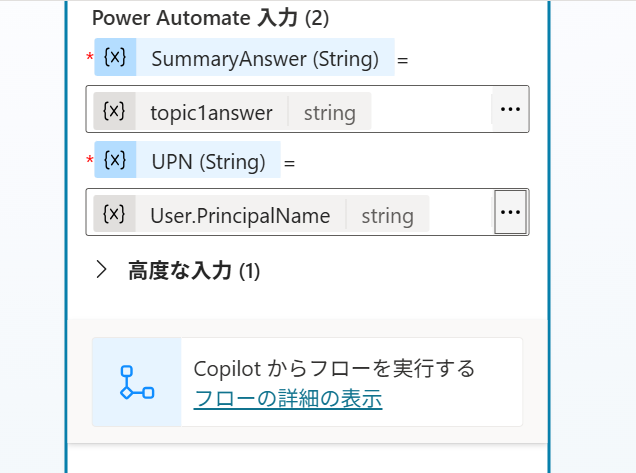Image resolution: width=636 pixels, height=473 pixels.
Task: Click the 高度な入力 (1) label
Action: click(x=194, y=271)
